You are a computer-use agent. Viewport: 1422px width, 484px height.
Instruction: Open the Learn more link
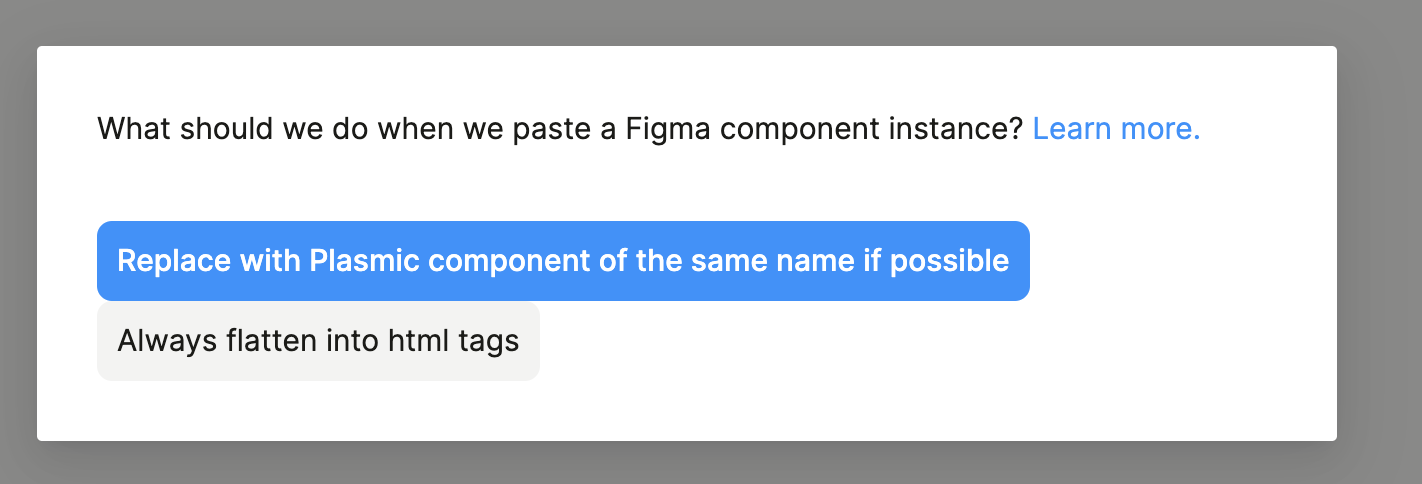[x=1116, y=129]
